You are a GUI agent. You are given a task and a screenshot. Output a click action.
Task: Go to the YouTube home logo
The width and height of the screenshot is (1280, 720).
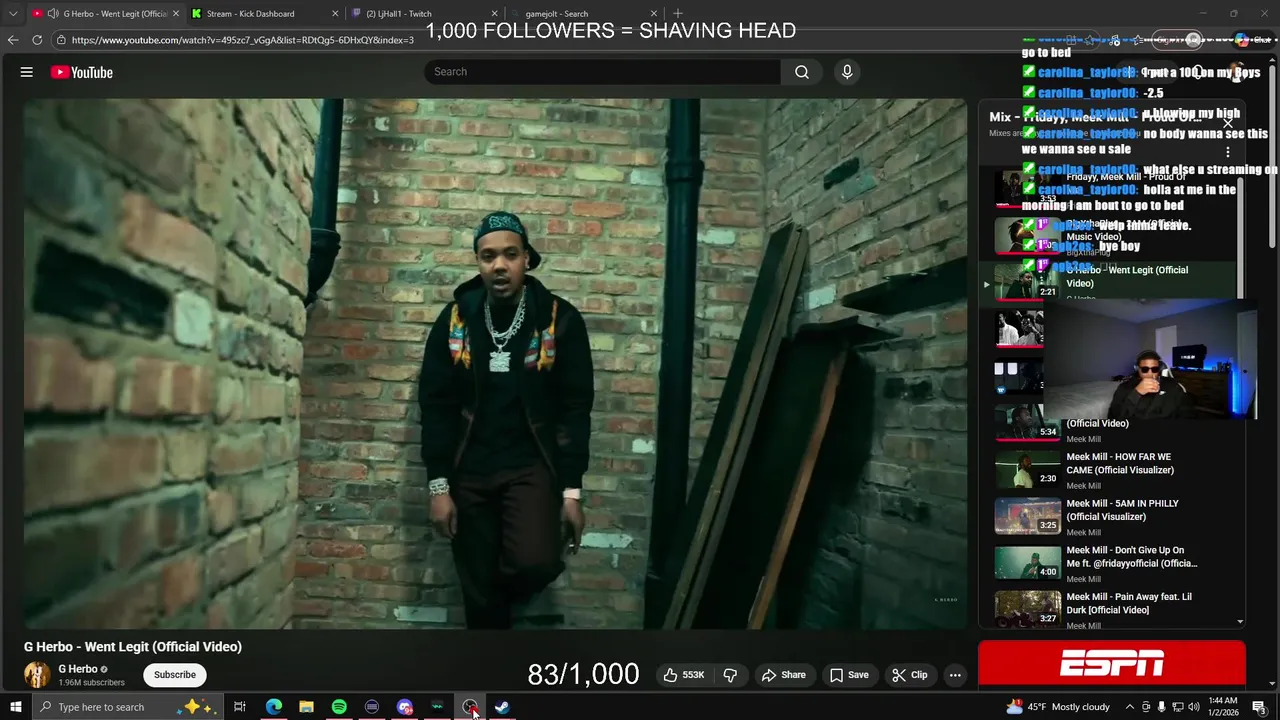[x=82, y=72]
